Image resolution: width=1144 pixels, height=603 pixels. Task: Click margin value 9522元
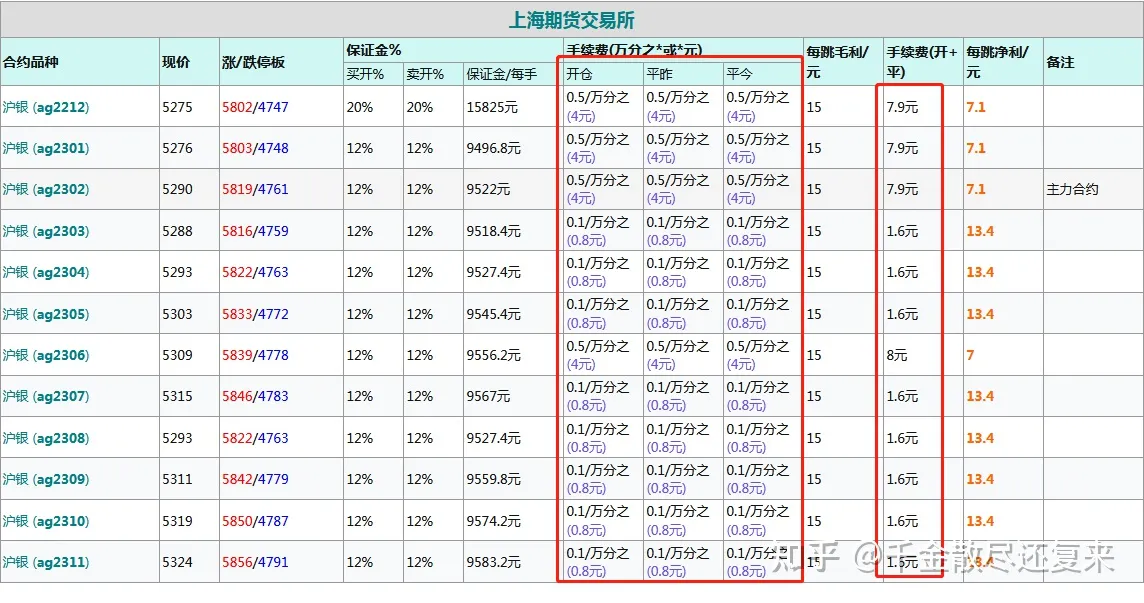[x=488, y=189]
